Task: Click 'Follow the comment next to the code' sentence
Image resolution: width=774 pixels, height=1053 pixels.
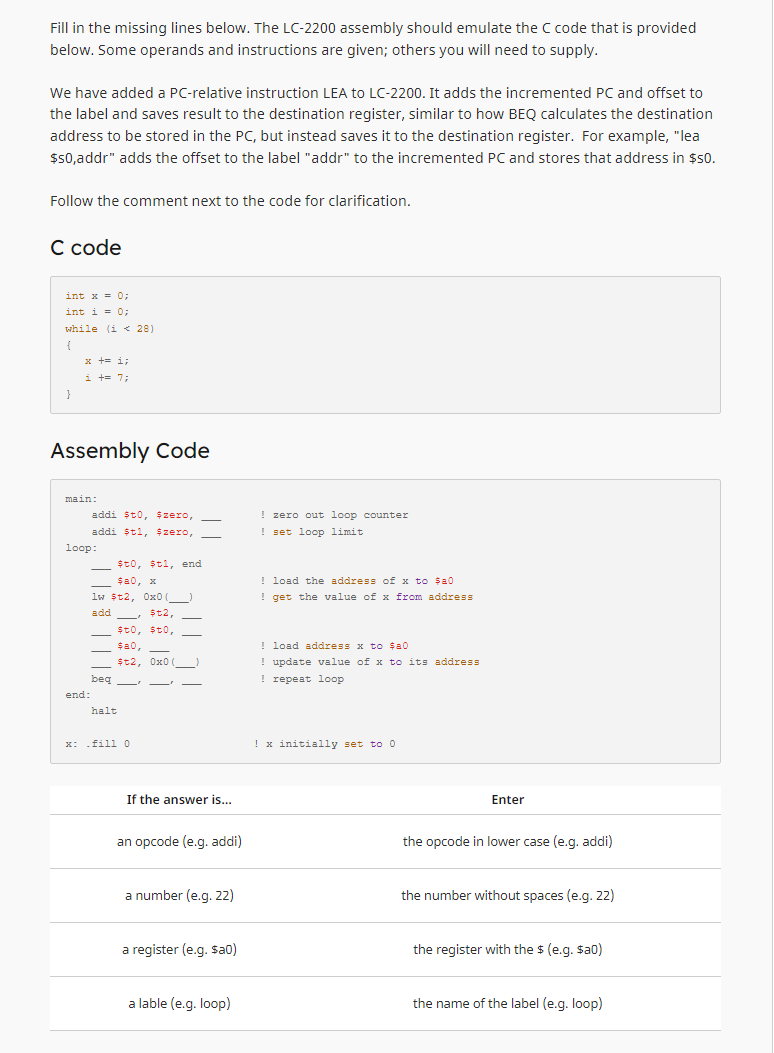Action: [230, 201]
